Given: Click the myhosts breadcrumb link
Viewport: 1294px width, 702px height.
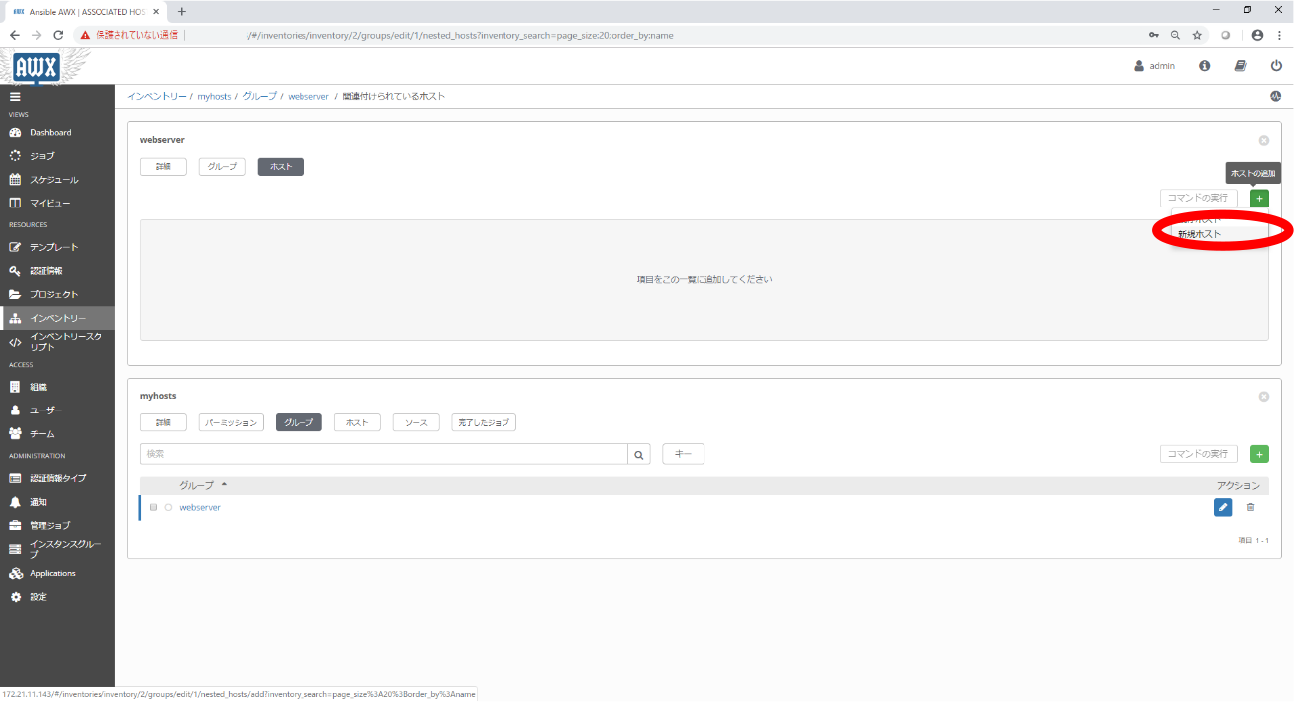Looking at the screenshot, I should click(214, 97).
